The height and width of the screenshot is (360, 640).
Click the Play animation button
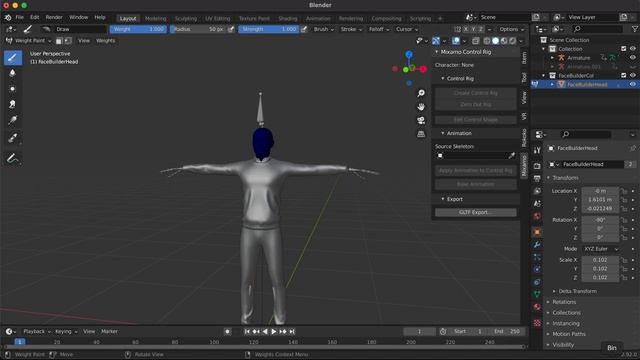(x=274, y=331)
